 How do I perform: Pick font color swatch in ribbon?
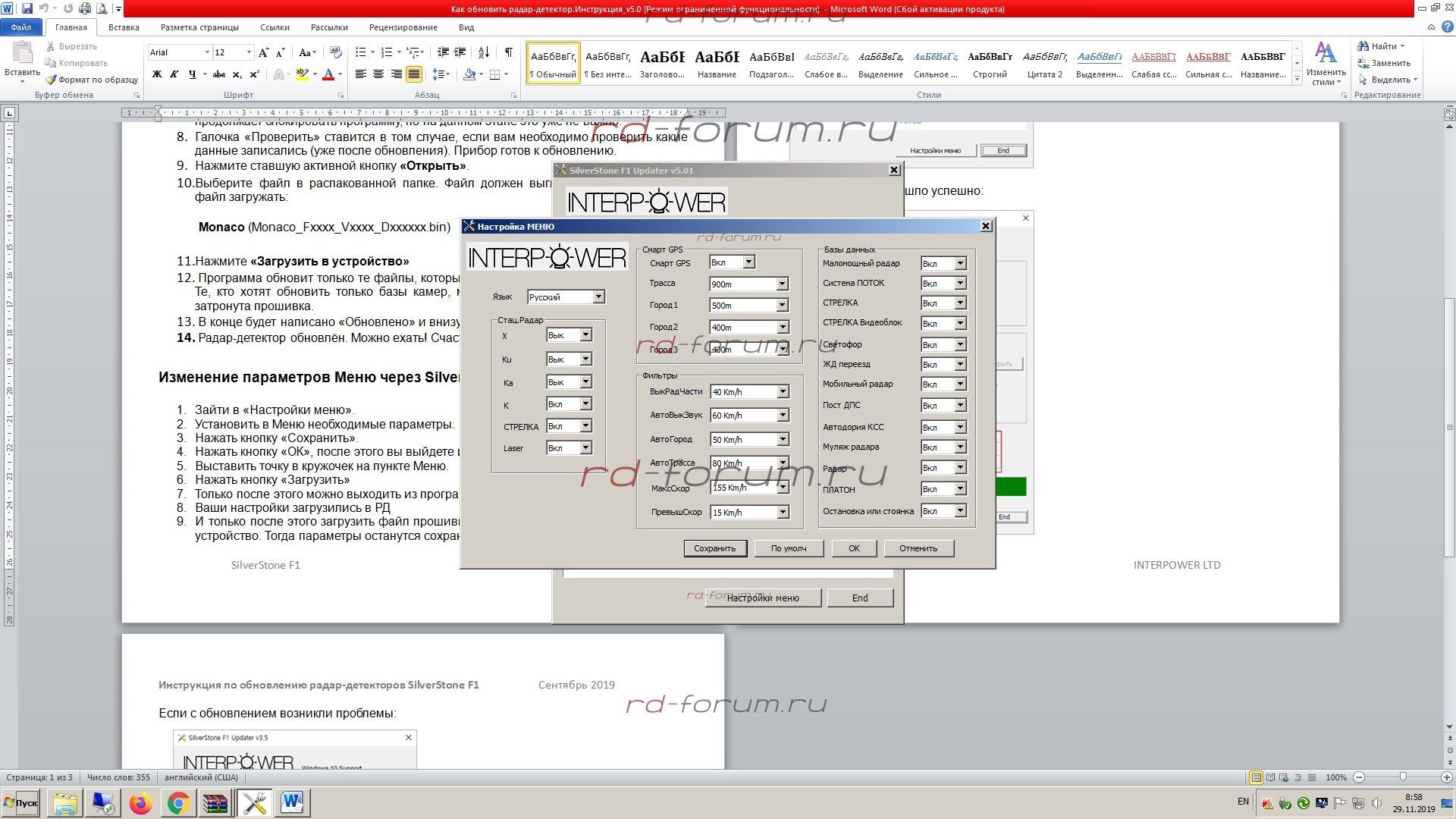click(328, 74)
